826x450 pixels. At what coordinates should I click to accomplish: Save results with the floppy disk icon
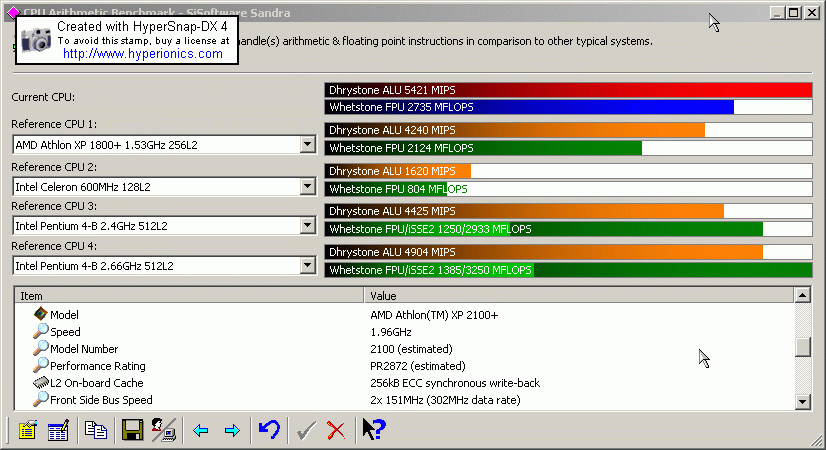pos(132,430)
